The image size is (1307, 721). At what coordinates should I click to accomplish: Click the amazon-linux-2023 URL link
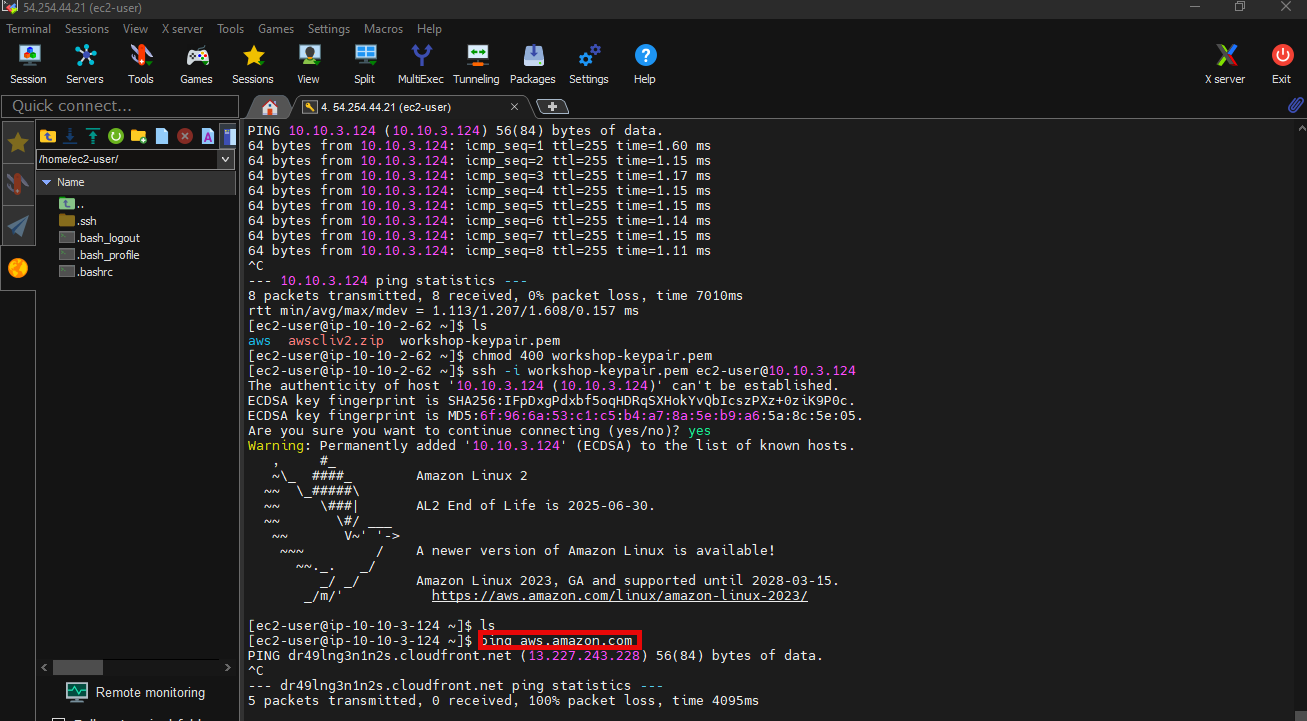620,596
